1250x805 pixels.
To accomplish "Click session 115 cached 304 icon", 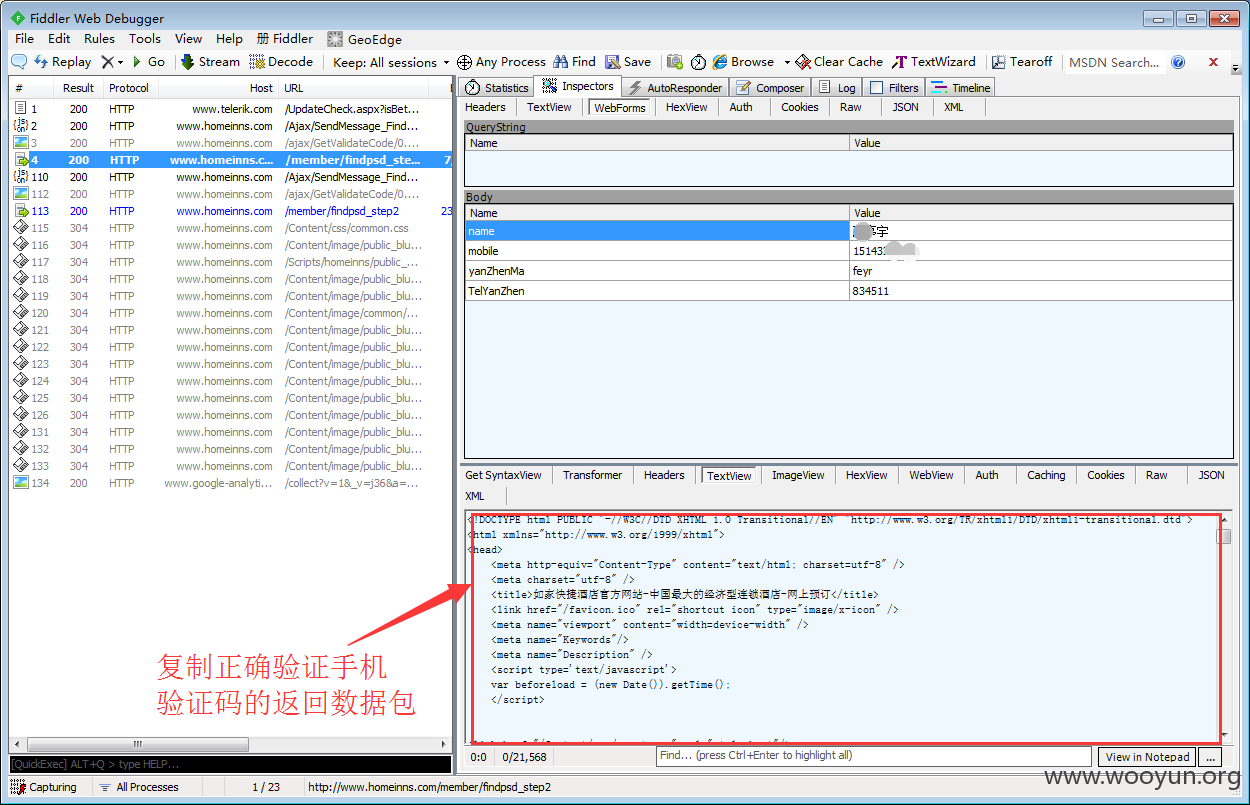I will (x=20, y=228).
